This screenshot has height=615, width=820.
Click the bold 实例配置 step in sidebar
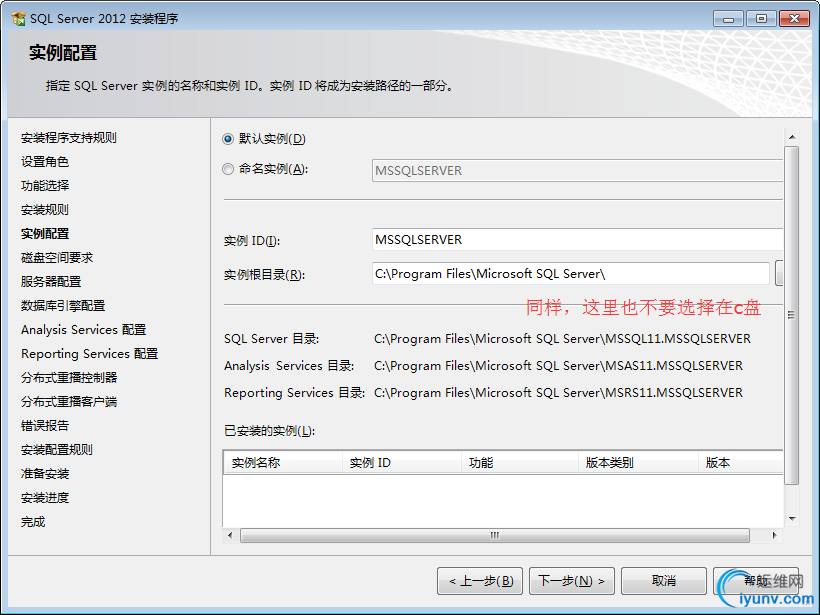point(45,234)
